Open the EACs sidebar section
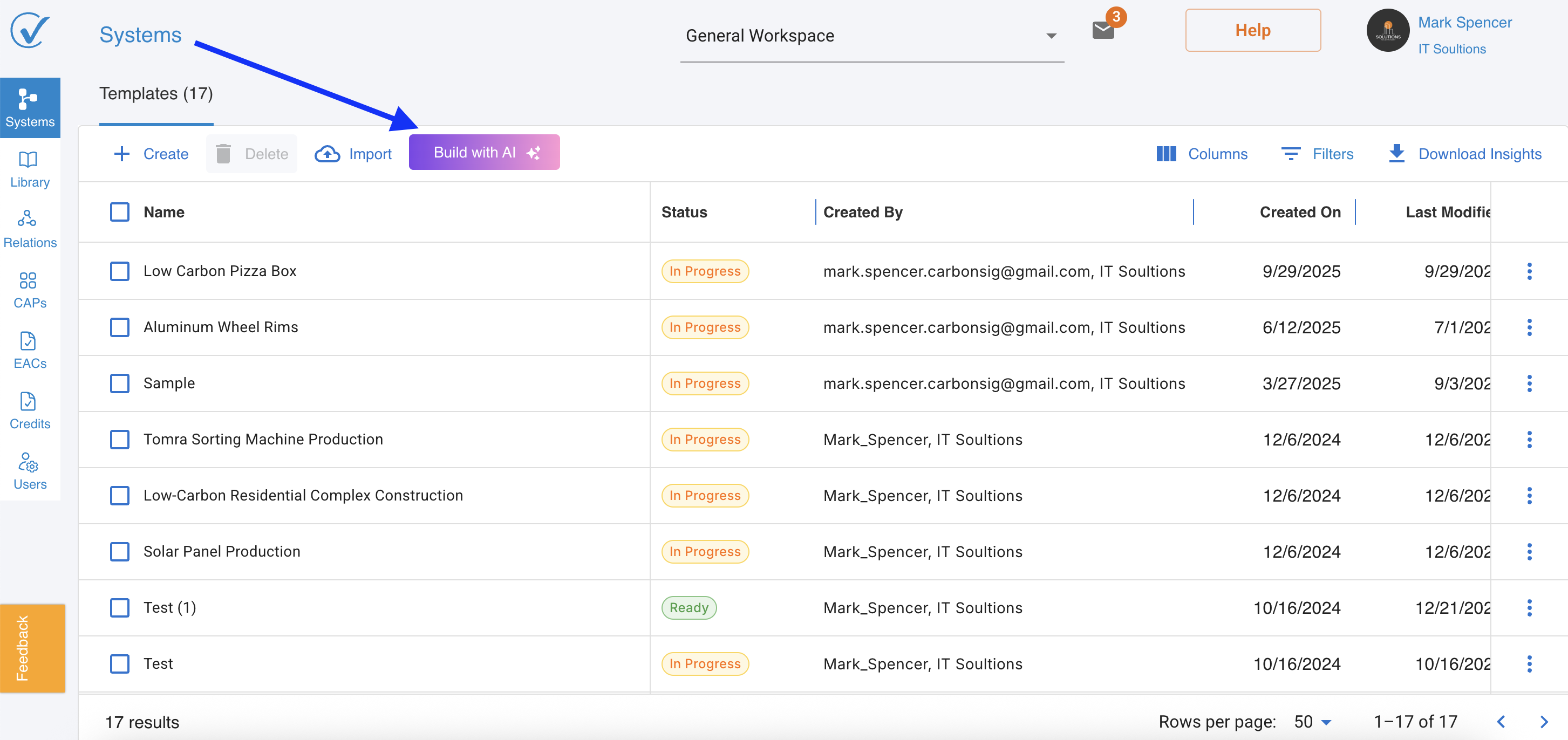This screenshot has width=1568, height=740. point(29,351)
